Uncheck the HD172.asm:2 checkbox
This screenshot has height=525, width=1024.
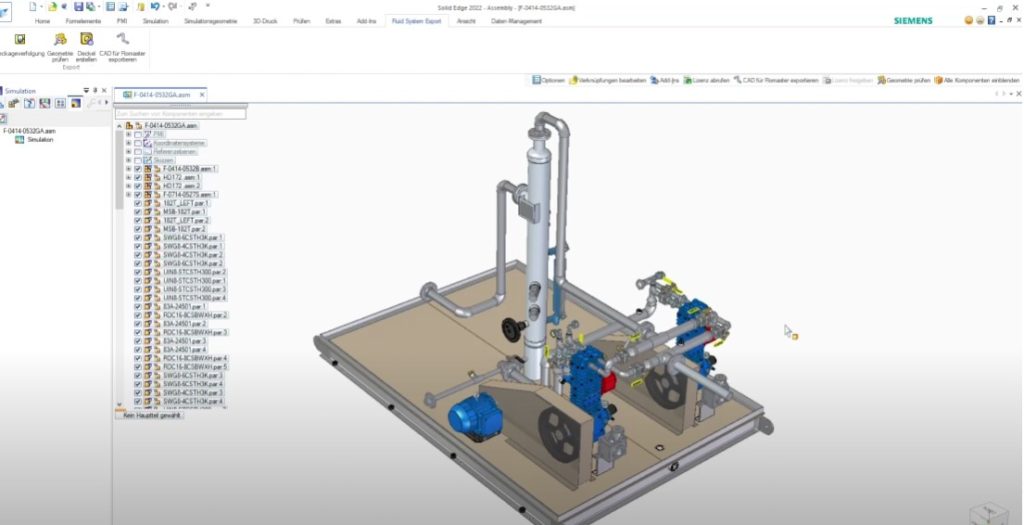(x=138, y=186)
